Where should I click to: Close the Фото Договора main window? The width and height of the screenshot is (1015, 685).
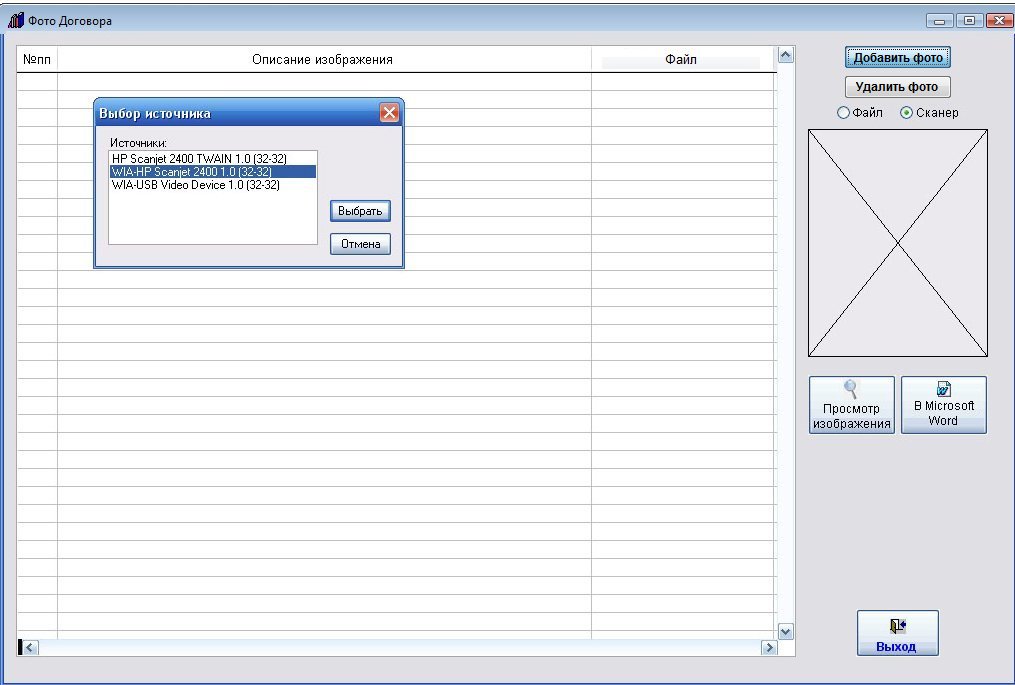[999, 21]
